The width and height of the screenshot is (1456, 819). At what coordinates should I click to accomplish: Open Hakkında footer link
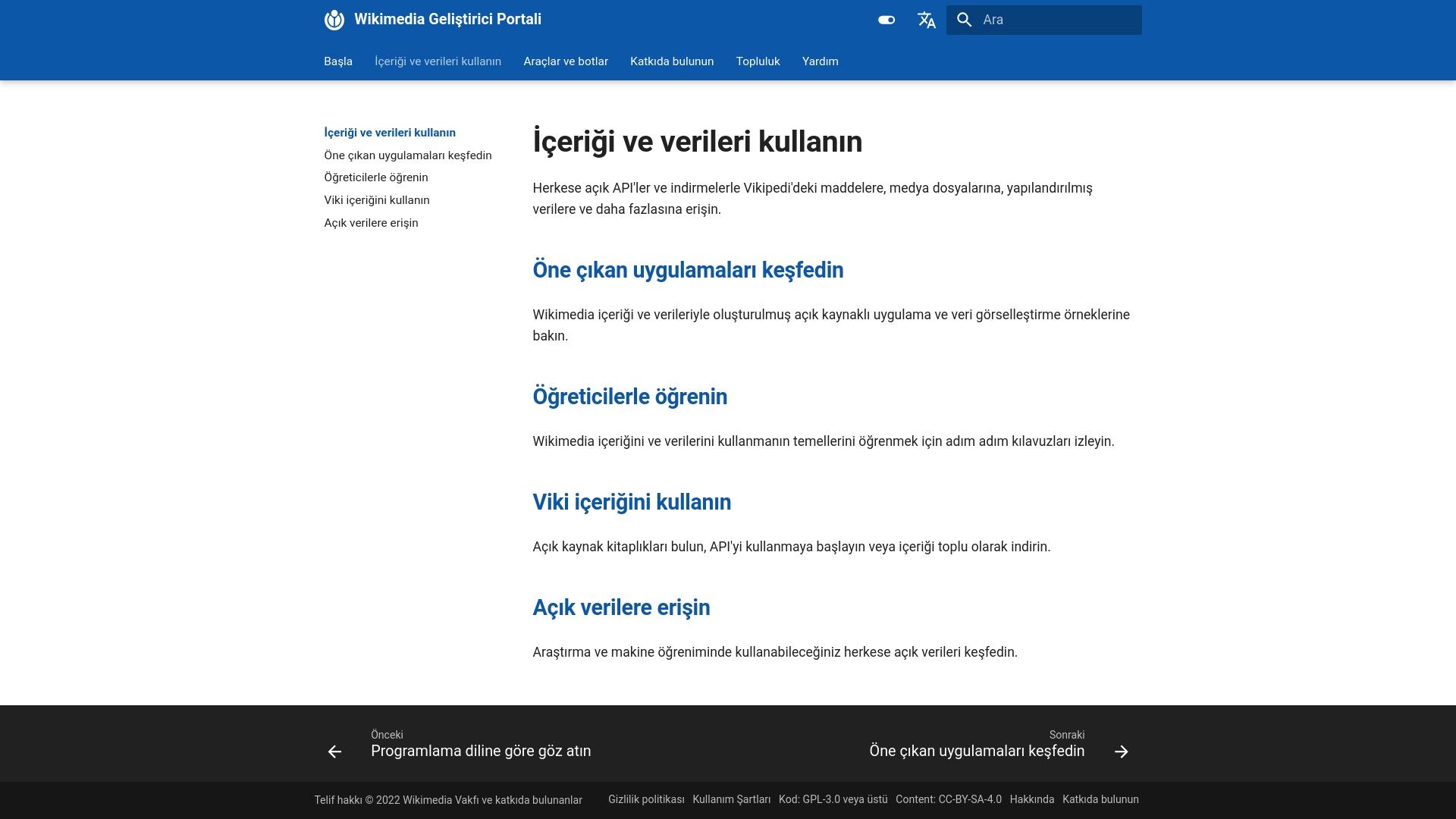coord(1032,799)
